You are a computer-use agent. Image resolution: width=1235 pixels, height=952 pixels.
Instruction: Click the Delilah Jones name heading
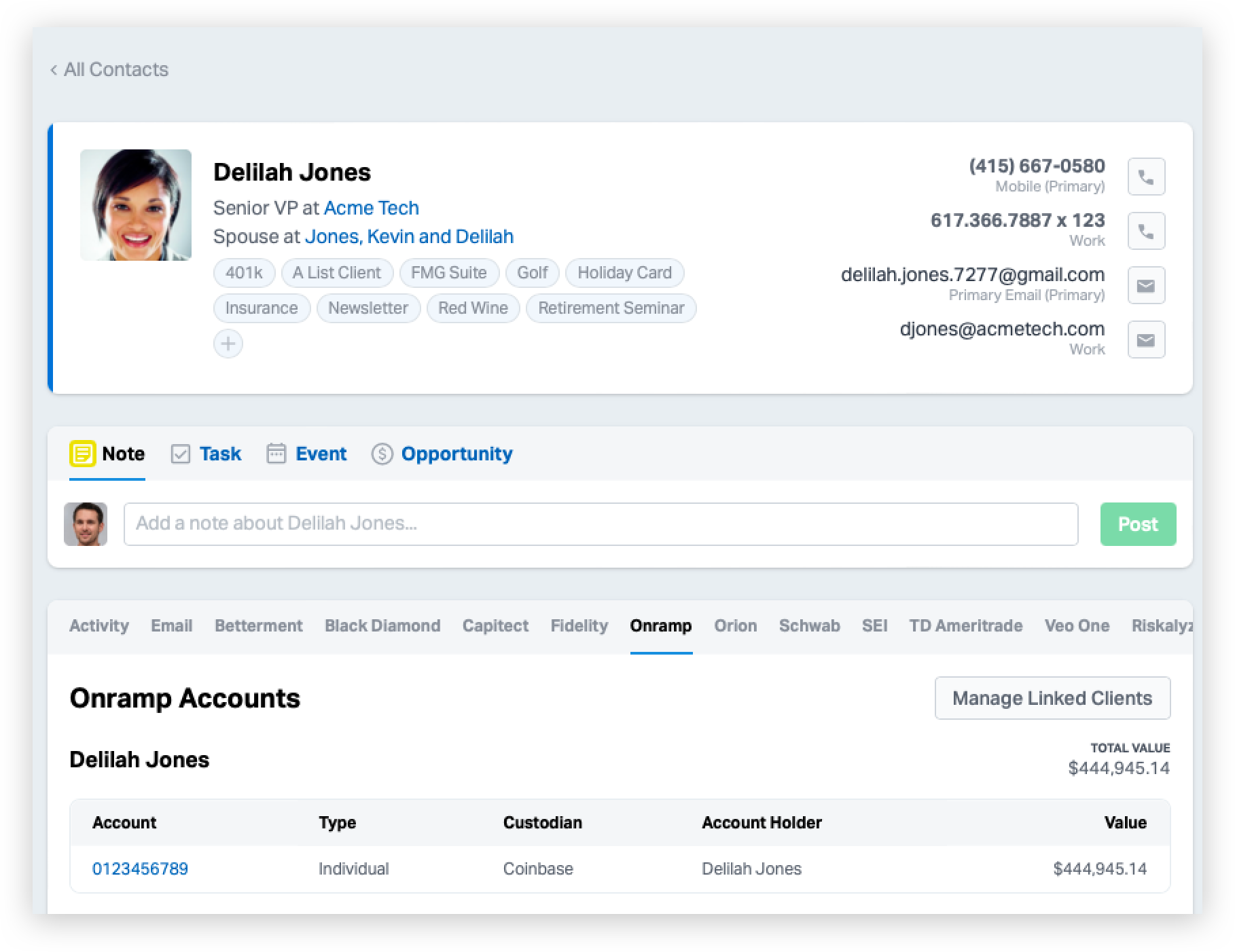click(292, 172)
